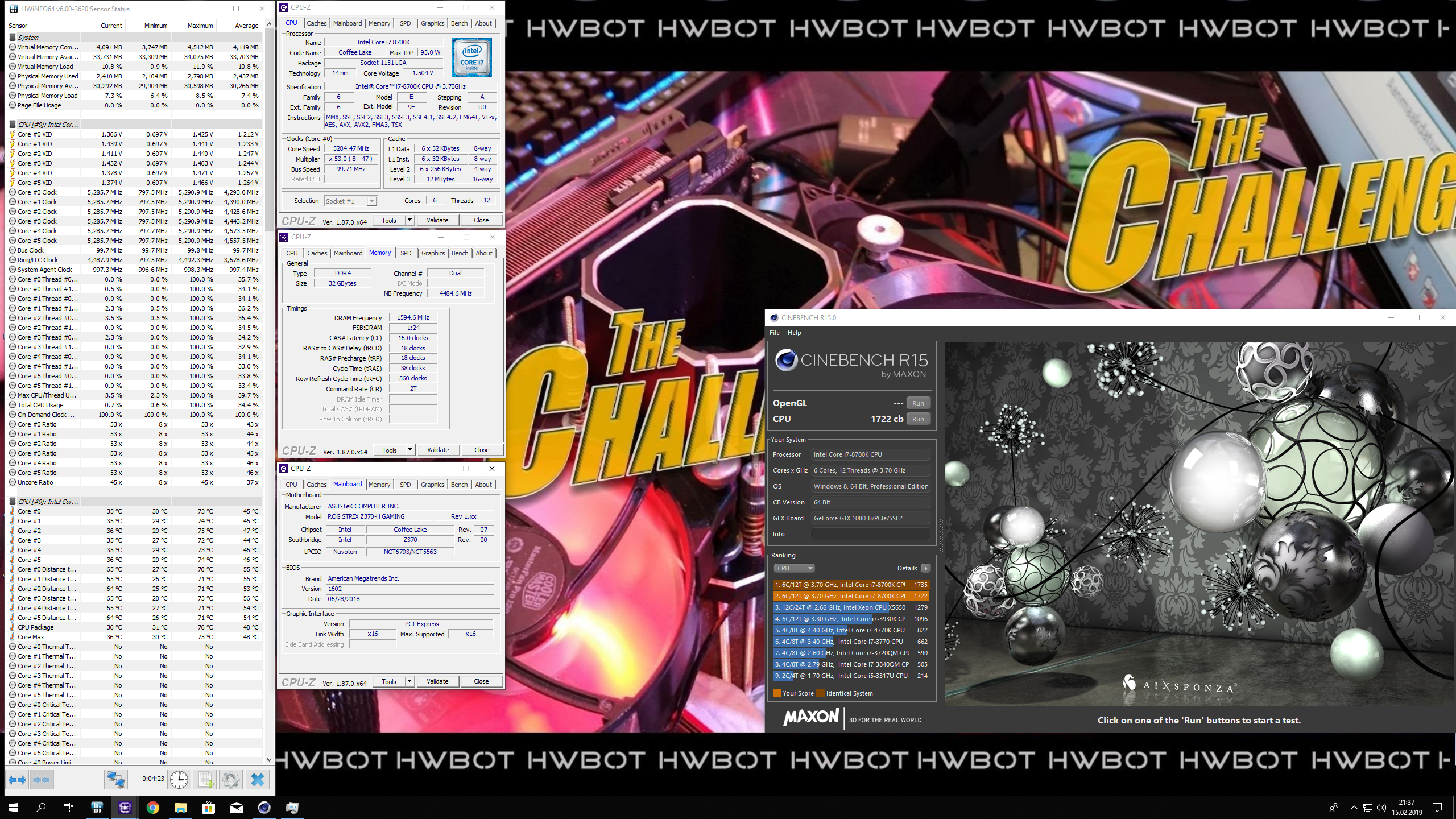Switch to CPU-Z from the taskbar
Screen dimensions: 1456x819
pyautogui.click(x=125, y=807)
